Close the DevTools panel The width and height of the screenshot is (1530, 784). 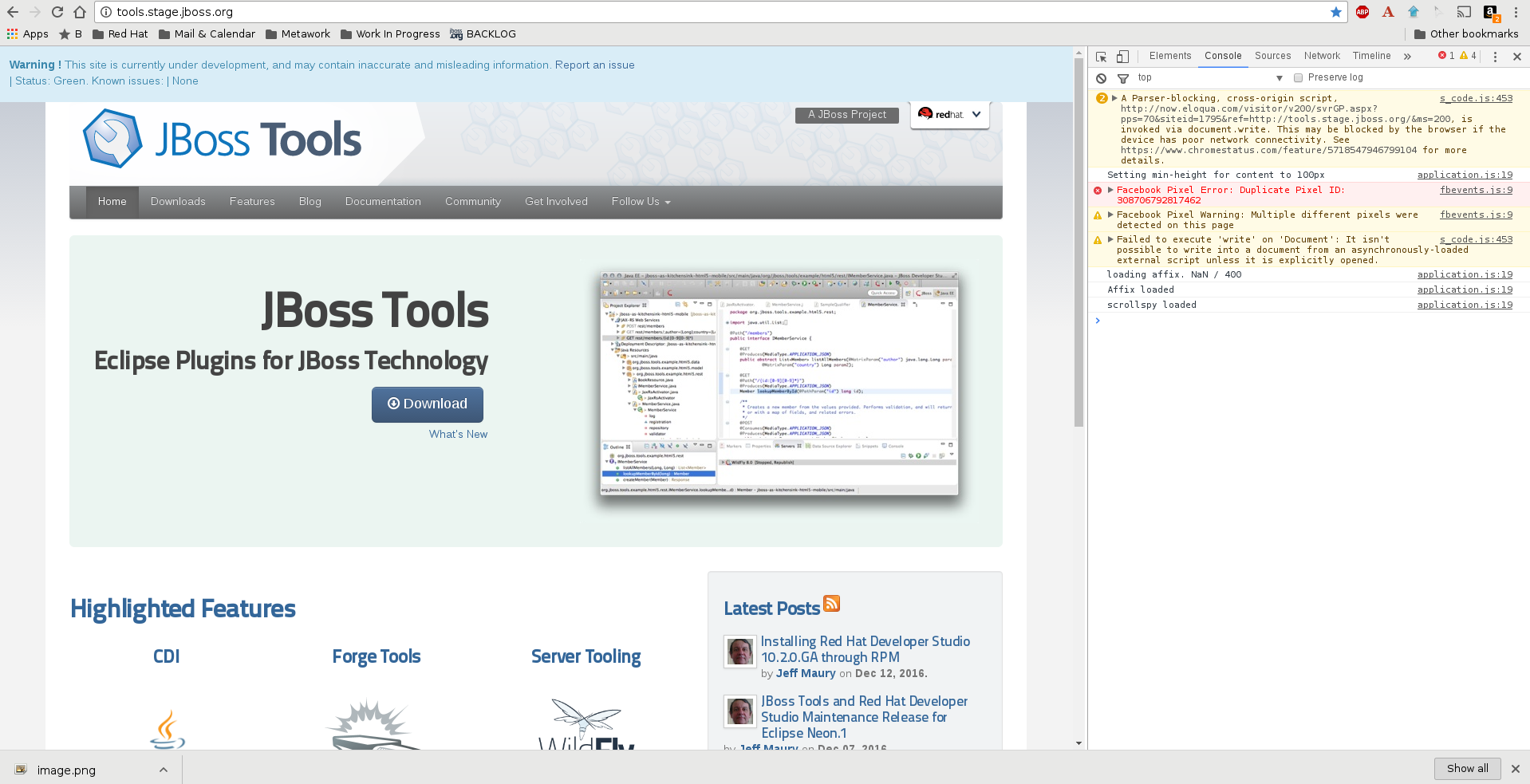(x=1517, y=57)
